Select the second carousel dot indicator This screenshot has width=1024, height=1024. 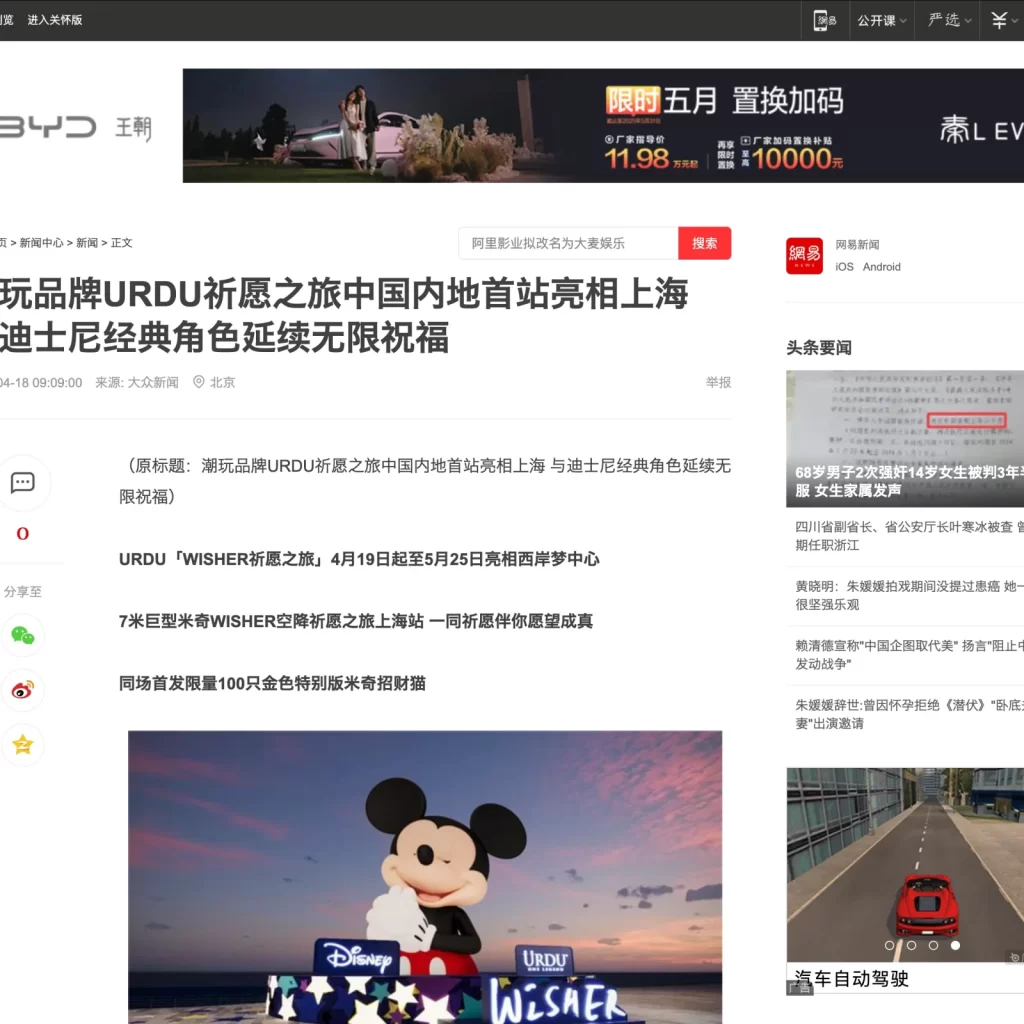pos(912,946)
